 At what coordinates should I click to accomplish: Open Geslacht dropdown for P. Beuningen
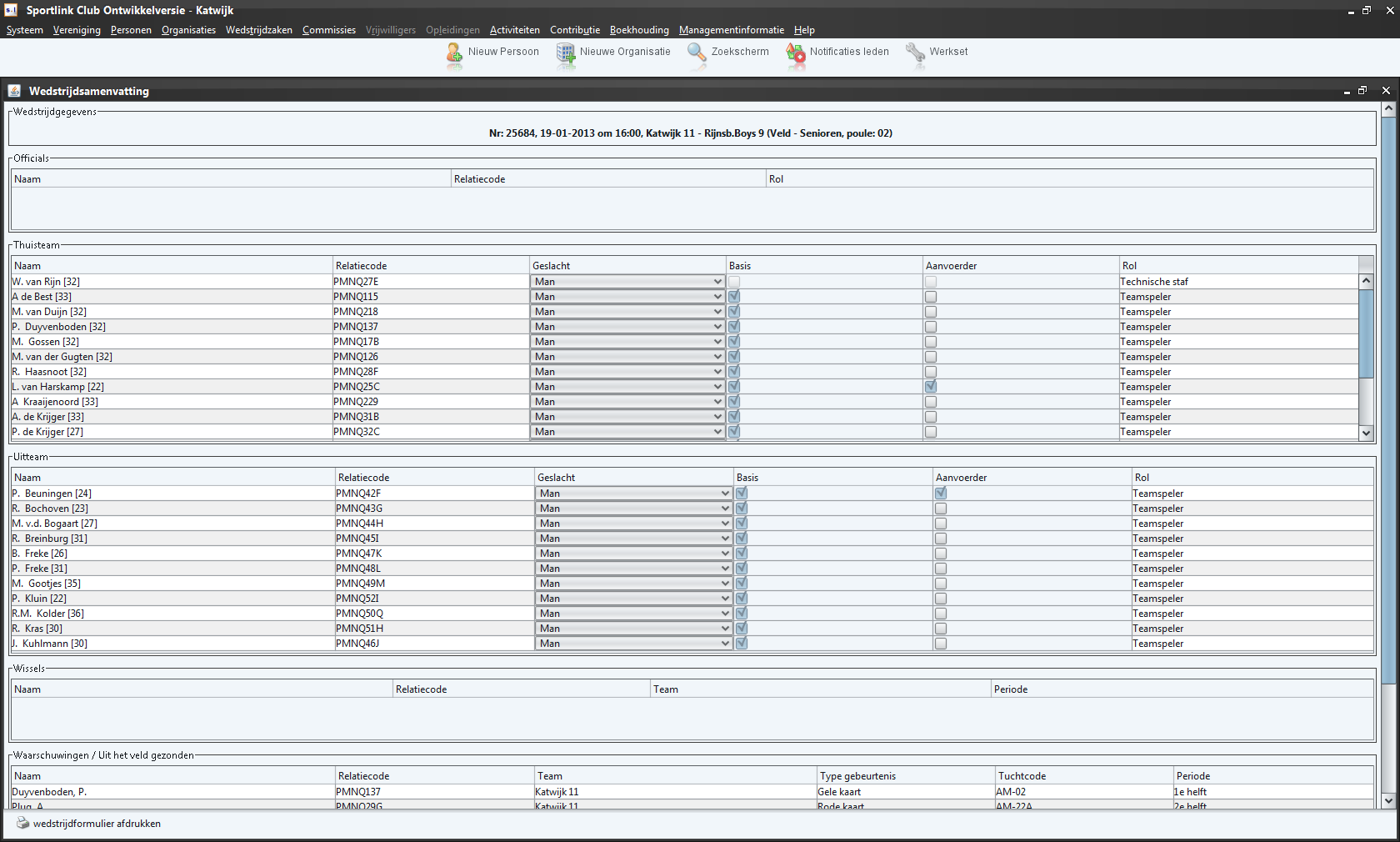click(x=634, y=494)
